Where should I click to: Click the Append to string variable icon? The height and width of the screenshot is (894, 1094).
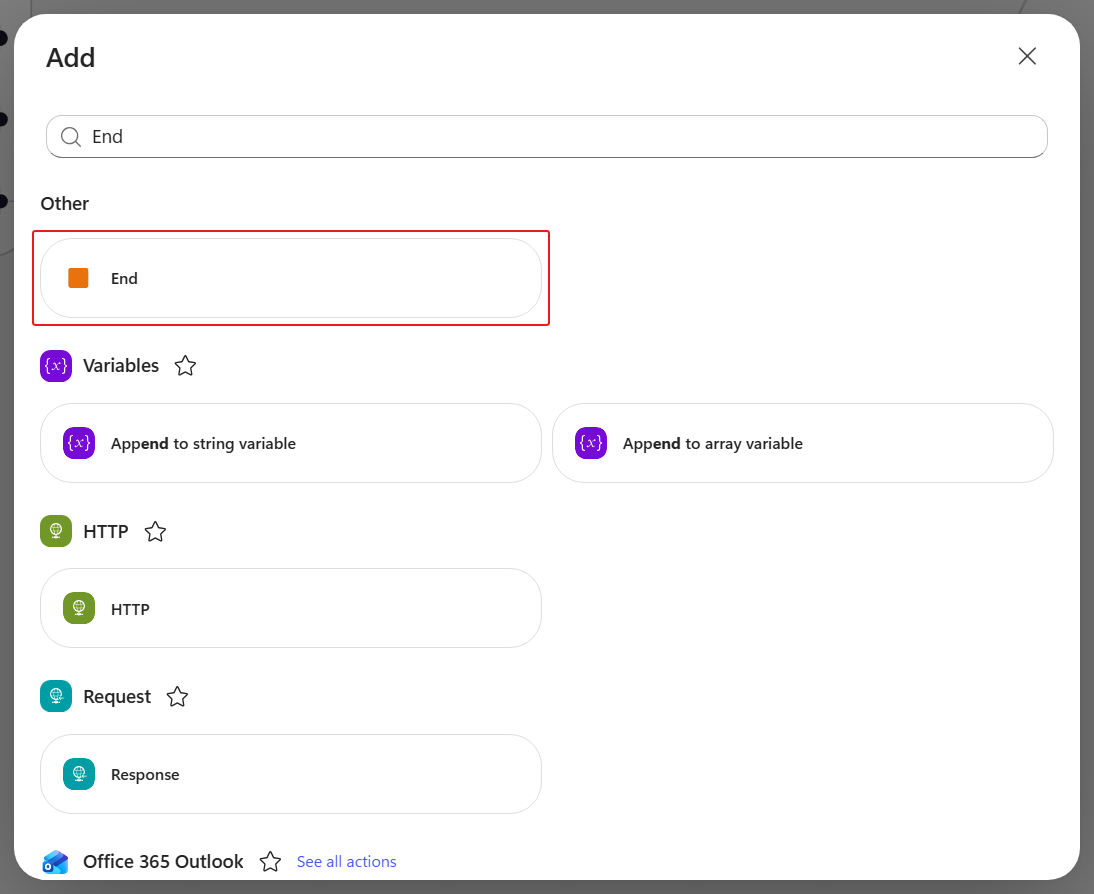[79, 443]
